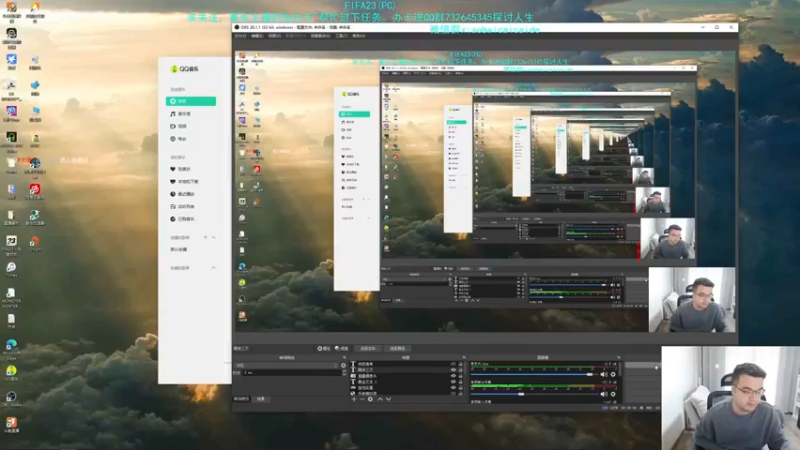Viewport: 800px width, 450px height.
Task: Open 最近播放 recently played in QQ Music
Action: 182,194
